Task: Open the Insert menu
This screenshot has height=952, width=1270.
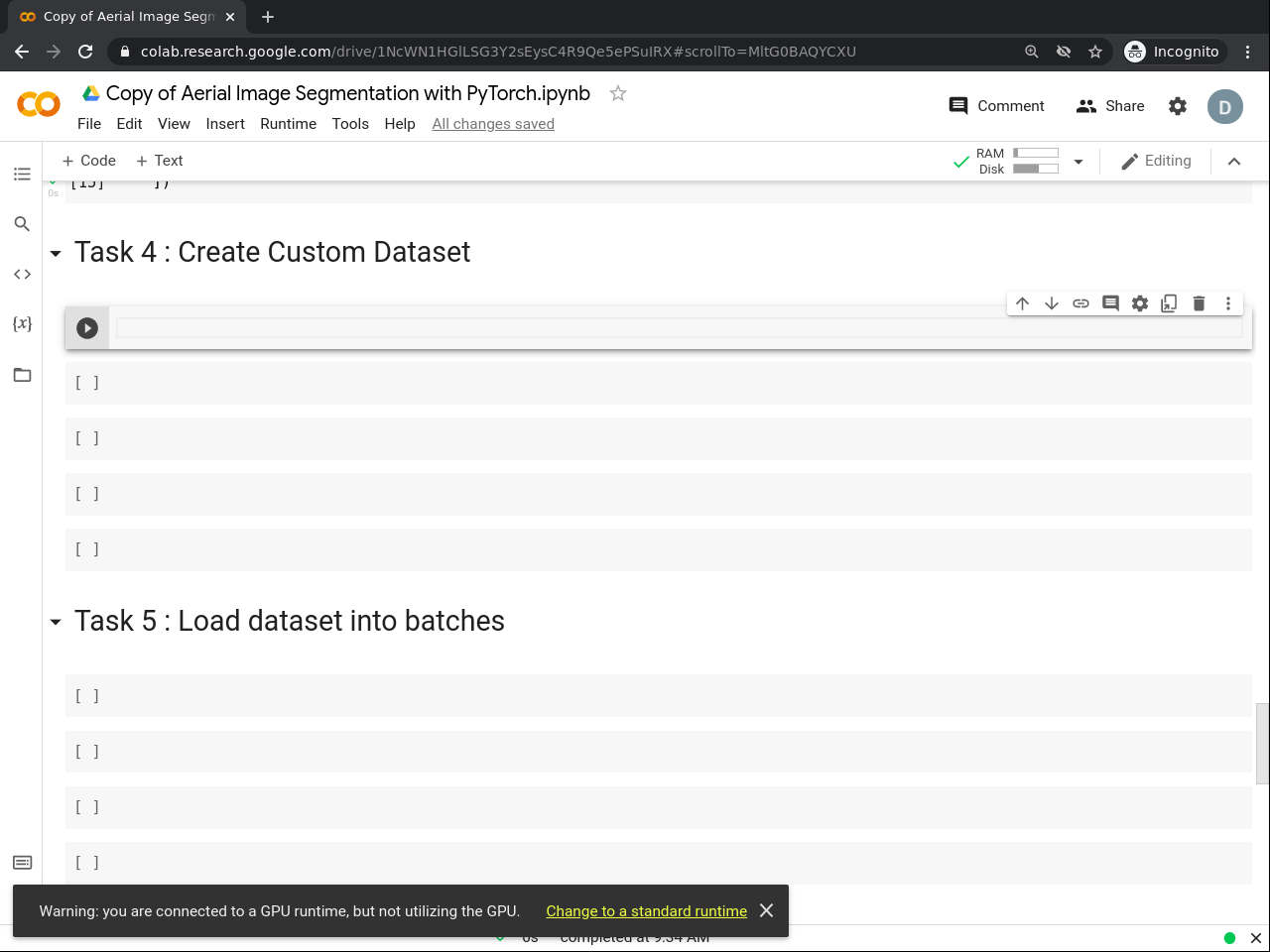Action: coord(225,124)
